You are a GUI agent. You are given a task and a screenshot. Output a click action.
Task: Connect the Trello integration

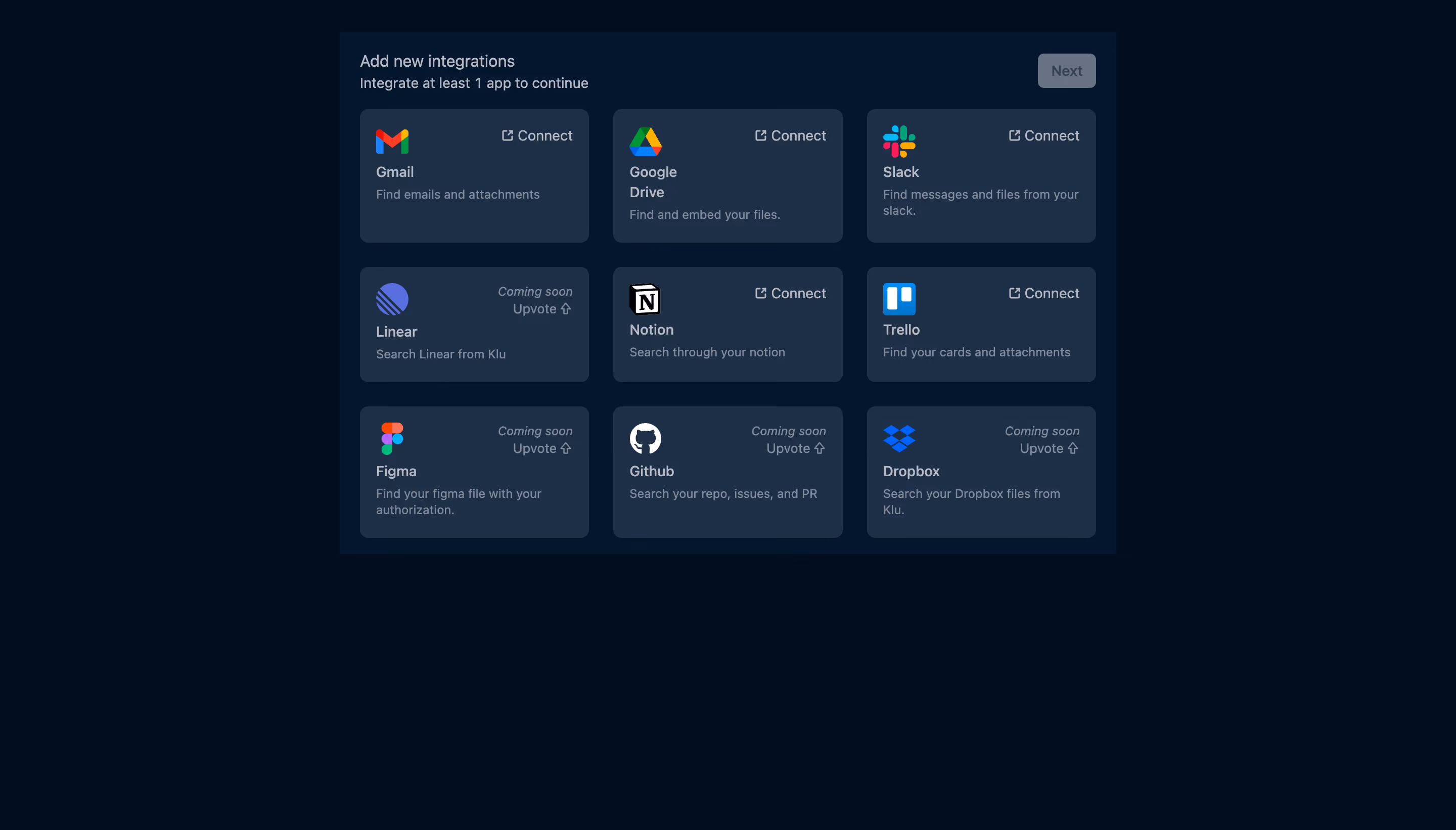[1044, 294]
